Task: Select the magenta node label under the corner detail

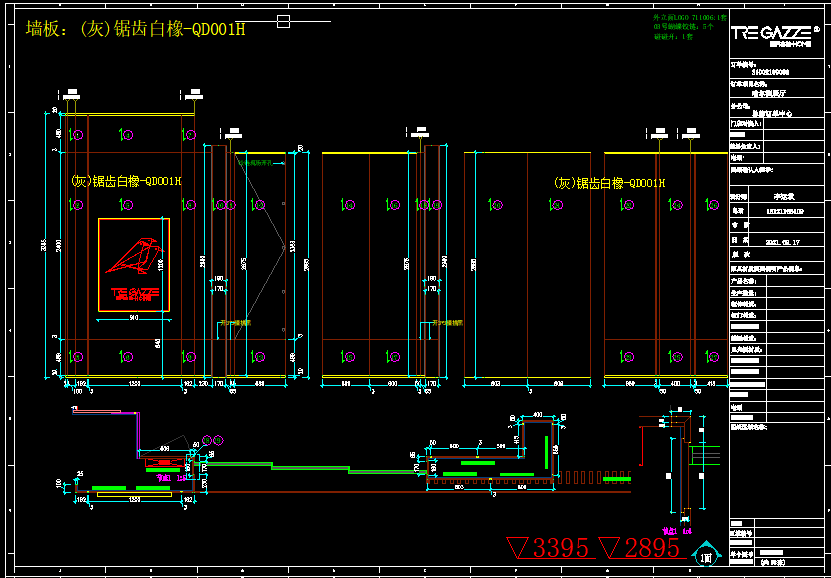Action: point(677,531)
